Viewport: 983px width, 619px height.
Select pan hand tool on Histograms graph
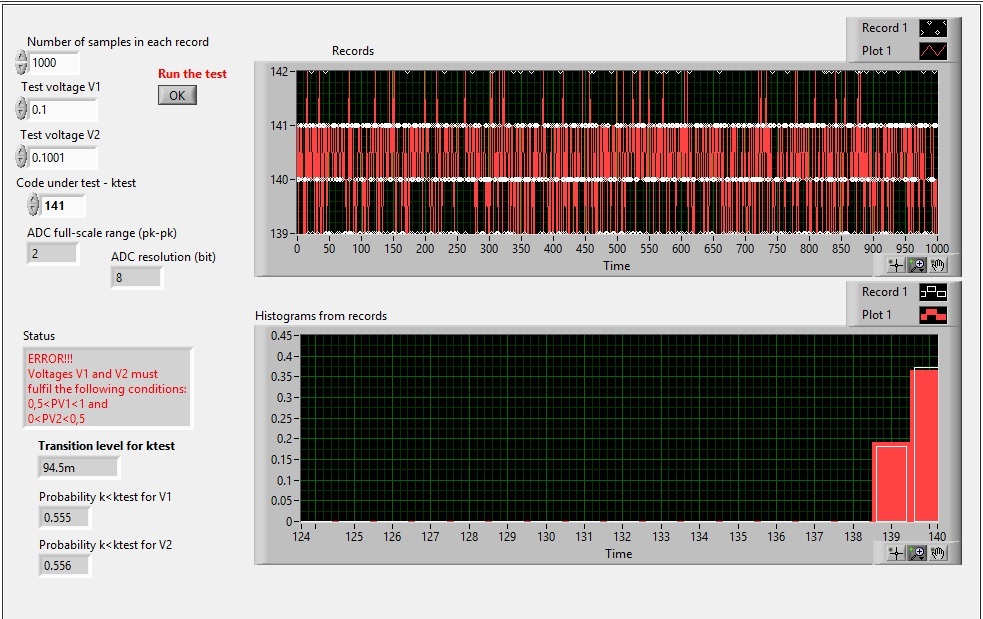(x=938, y=553)
